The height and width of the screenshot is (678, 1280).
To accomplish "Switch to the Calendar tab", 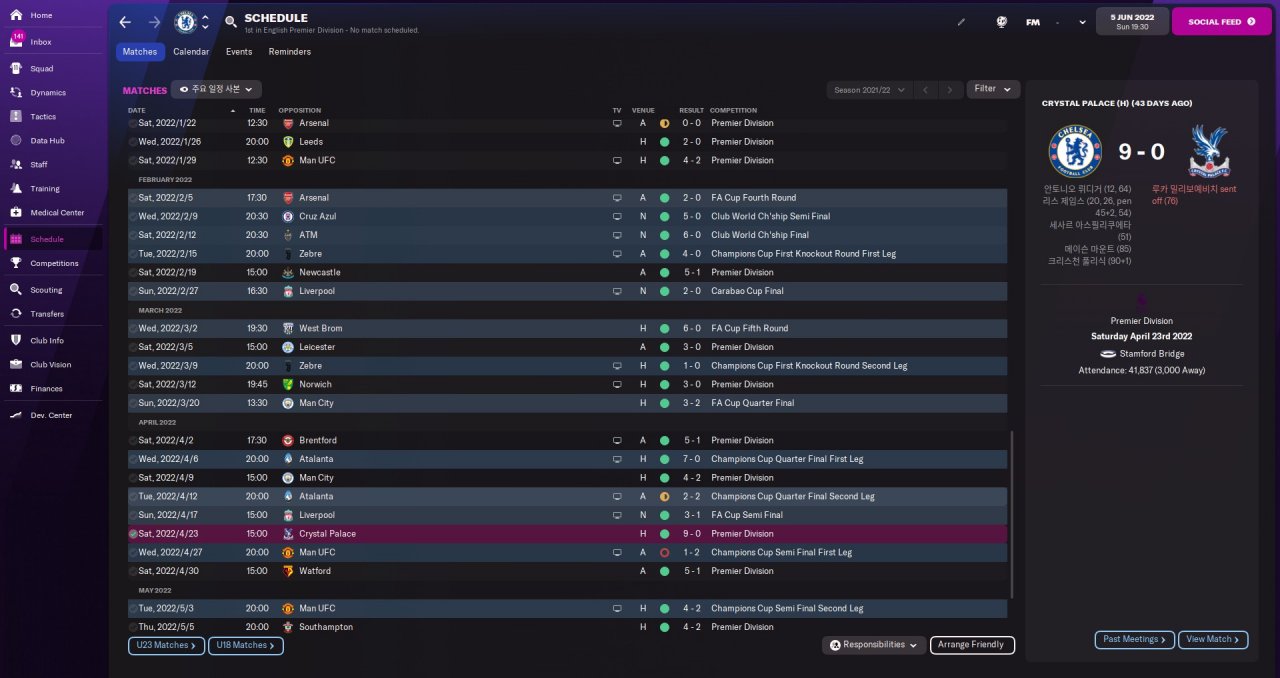I will pyautogui.click(x=191, y=52).
